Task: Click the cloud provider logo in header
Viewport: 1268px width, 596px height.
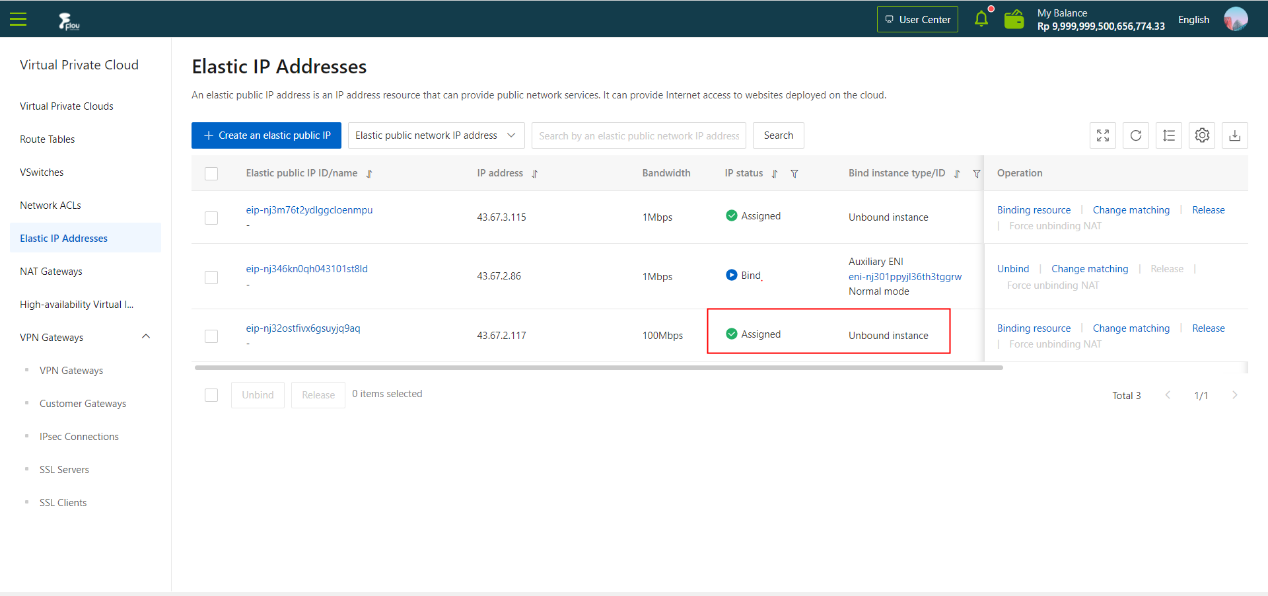Action: pos(69,19)
